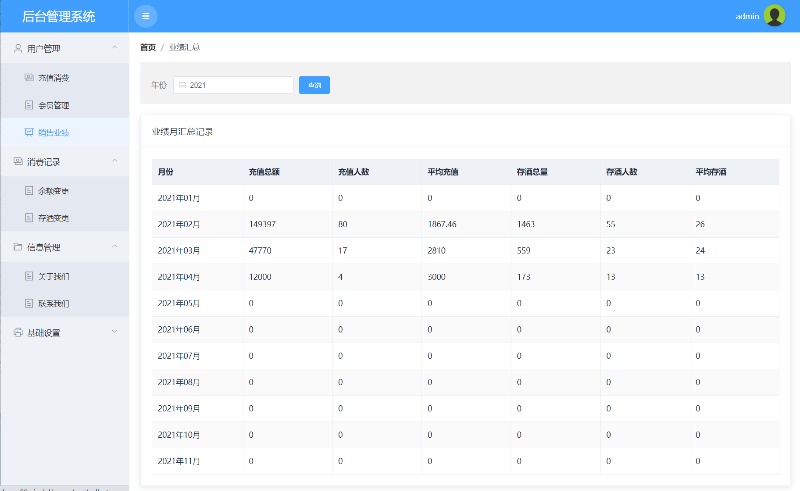Click the icon beside 消费记录

click(17, 161)
